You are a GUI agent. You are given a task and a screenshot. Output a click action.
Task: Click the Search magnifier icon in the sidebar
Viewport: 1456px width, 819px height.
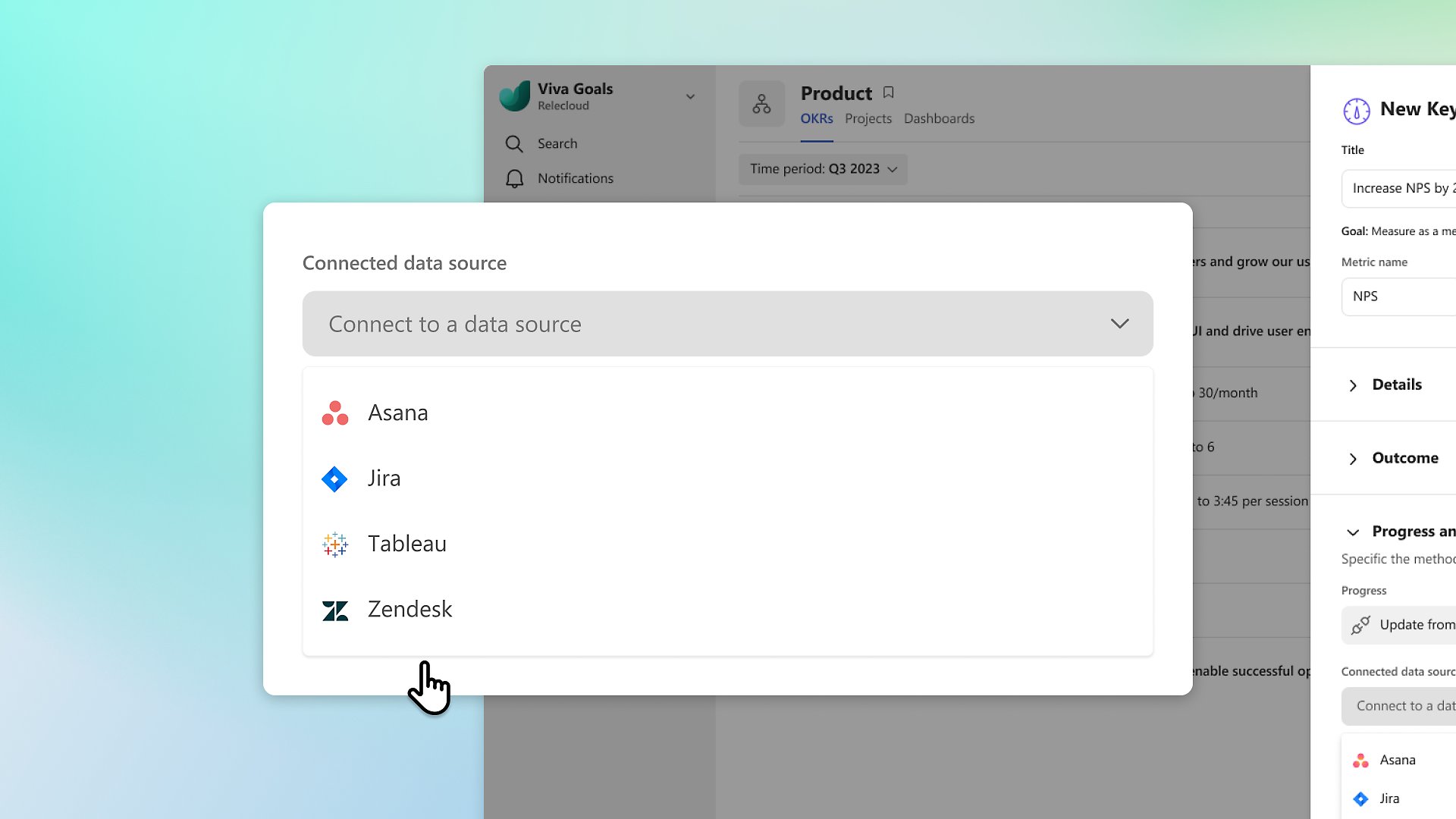514,144
